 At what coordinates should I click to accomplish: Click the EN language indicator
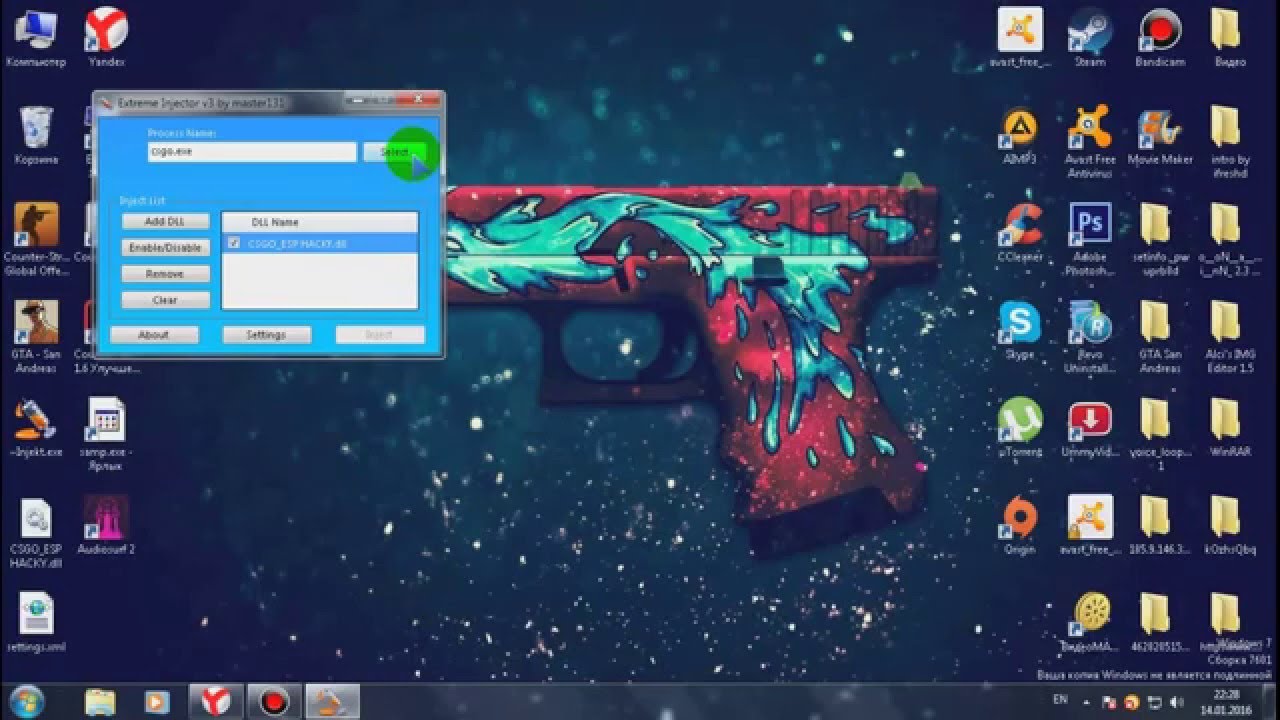(1060, 700)
